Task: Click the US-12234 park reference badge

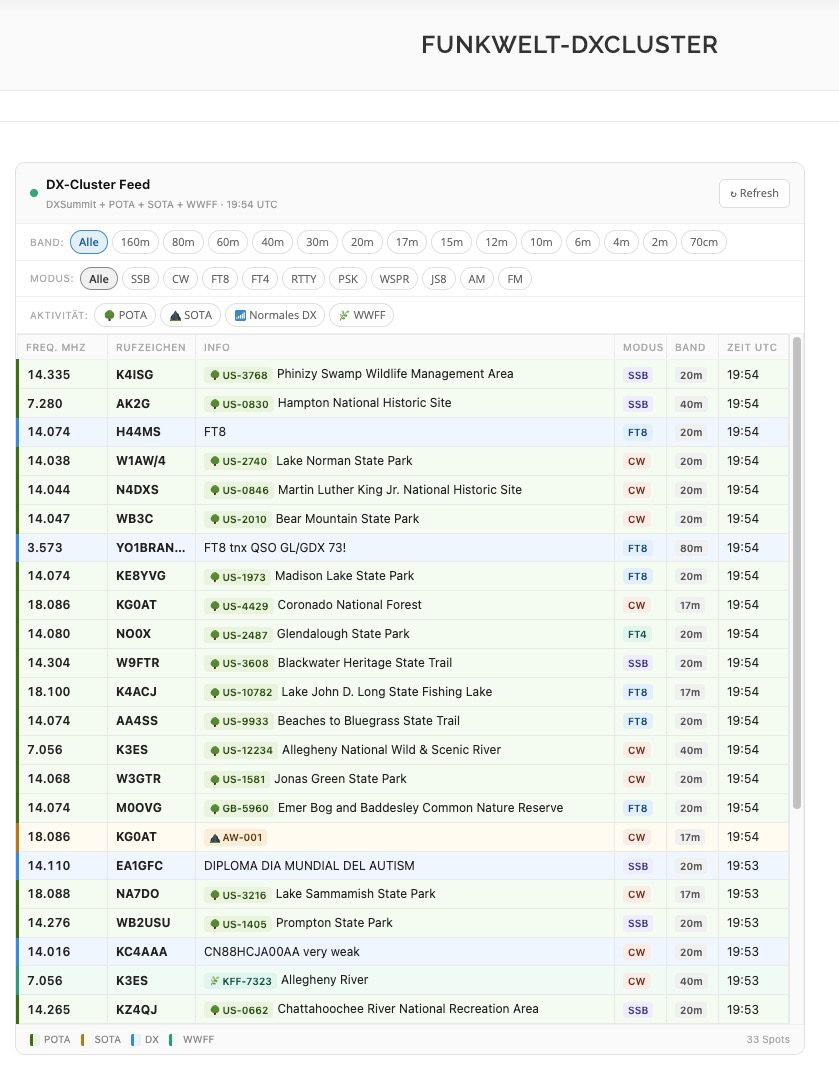Action: tap(240, 751)
